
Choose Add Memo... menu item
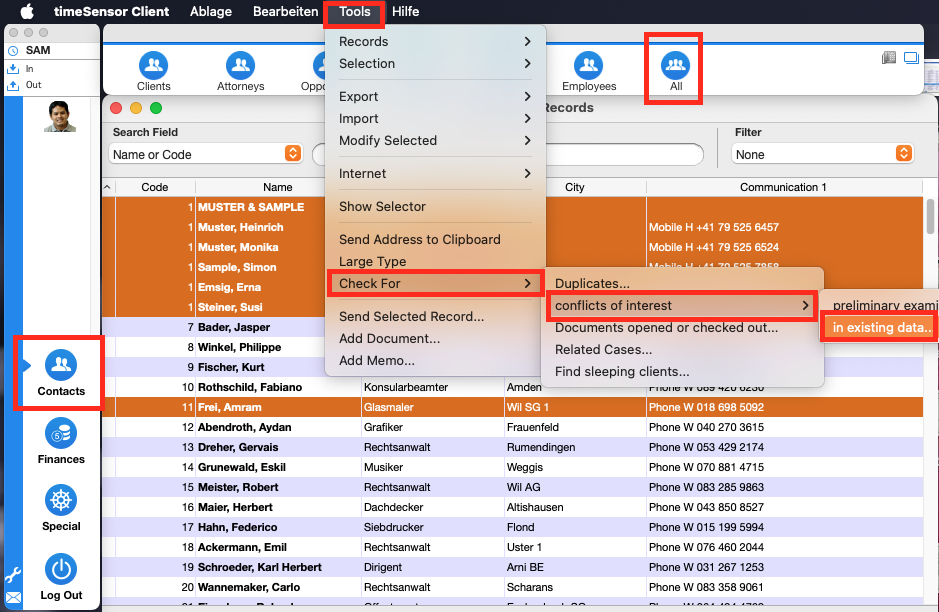pyautogui.click(x=435, y=360)
